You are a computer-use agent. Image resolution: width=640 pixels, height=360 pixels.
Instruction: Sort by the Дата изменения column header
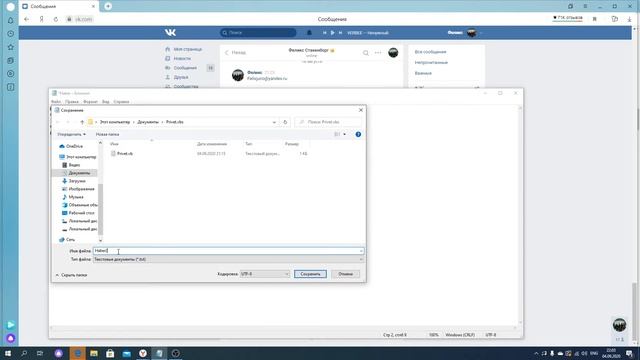click(x=212, y=144)
